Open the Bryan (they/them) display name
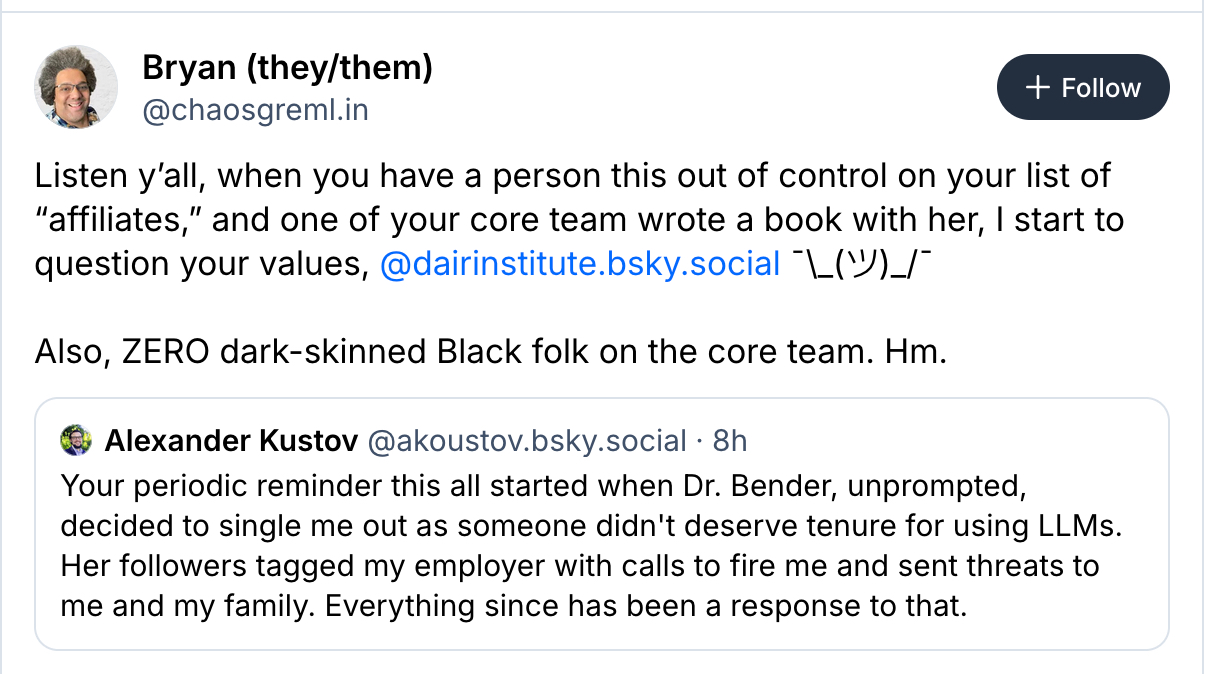The height and width of the screenshot is (674, 1212). pyautogui.click(x=287, y=68)
